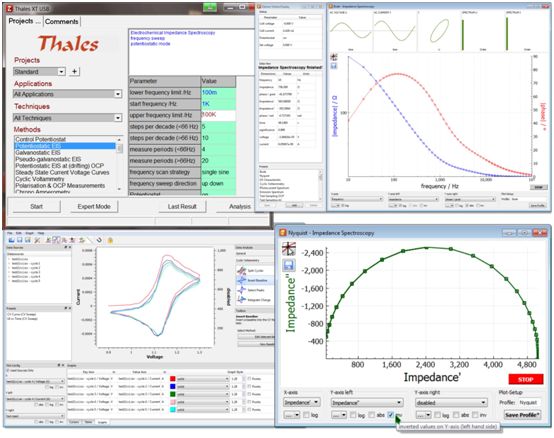Click crosshair cursor icon in Bode window
Viewport: 554px width, 438px height.
pyautogui.click(x=334, y=57)
